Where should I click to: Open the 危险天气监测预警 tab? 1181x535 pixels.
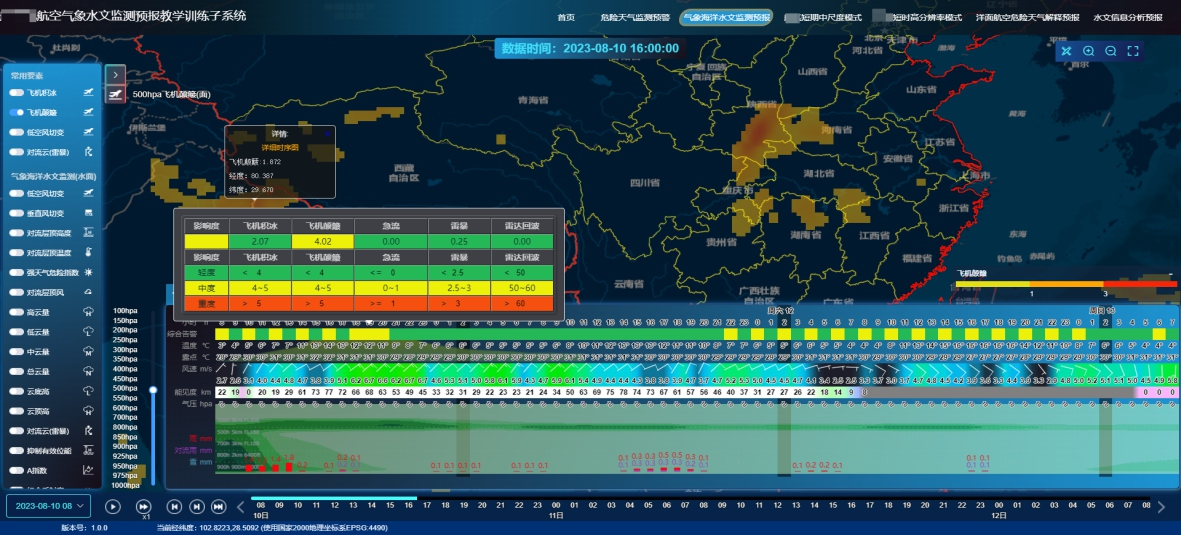coord(635,17)
